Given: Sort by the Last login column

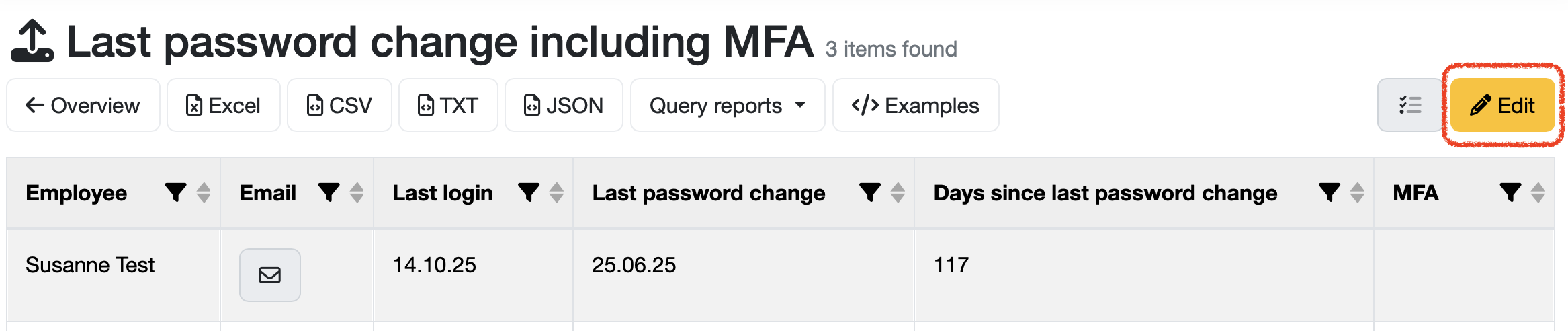Looking at the screenshot, I should [556, 193].
